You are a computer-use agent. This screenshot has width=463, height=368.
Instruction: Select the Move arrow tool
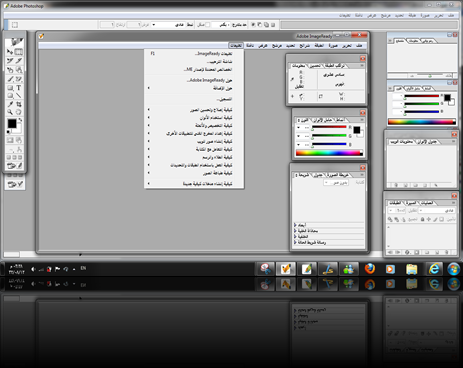click(x=10, y=52)
